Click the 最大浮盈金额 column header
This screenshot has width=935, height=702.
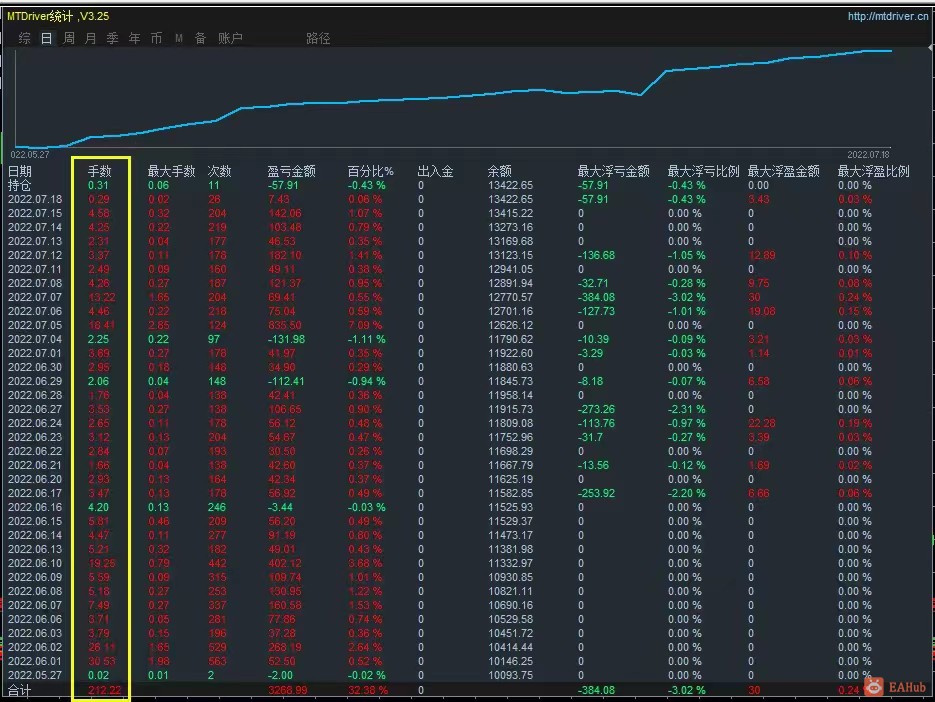(784, 171)
